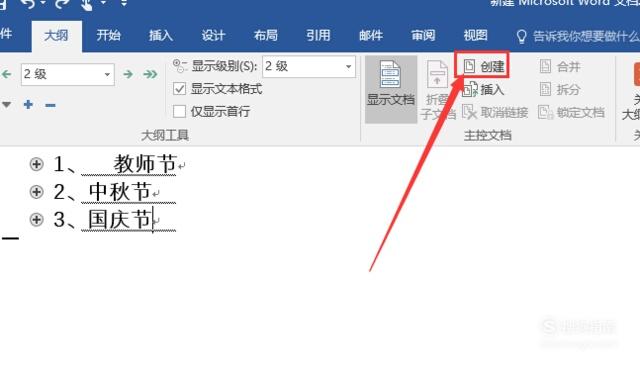The width and height of the screenshot is (640, 373).
Task: Uncheck the 显示文本格式 checkbox
Action: click(180, 89)
